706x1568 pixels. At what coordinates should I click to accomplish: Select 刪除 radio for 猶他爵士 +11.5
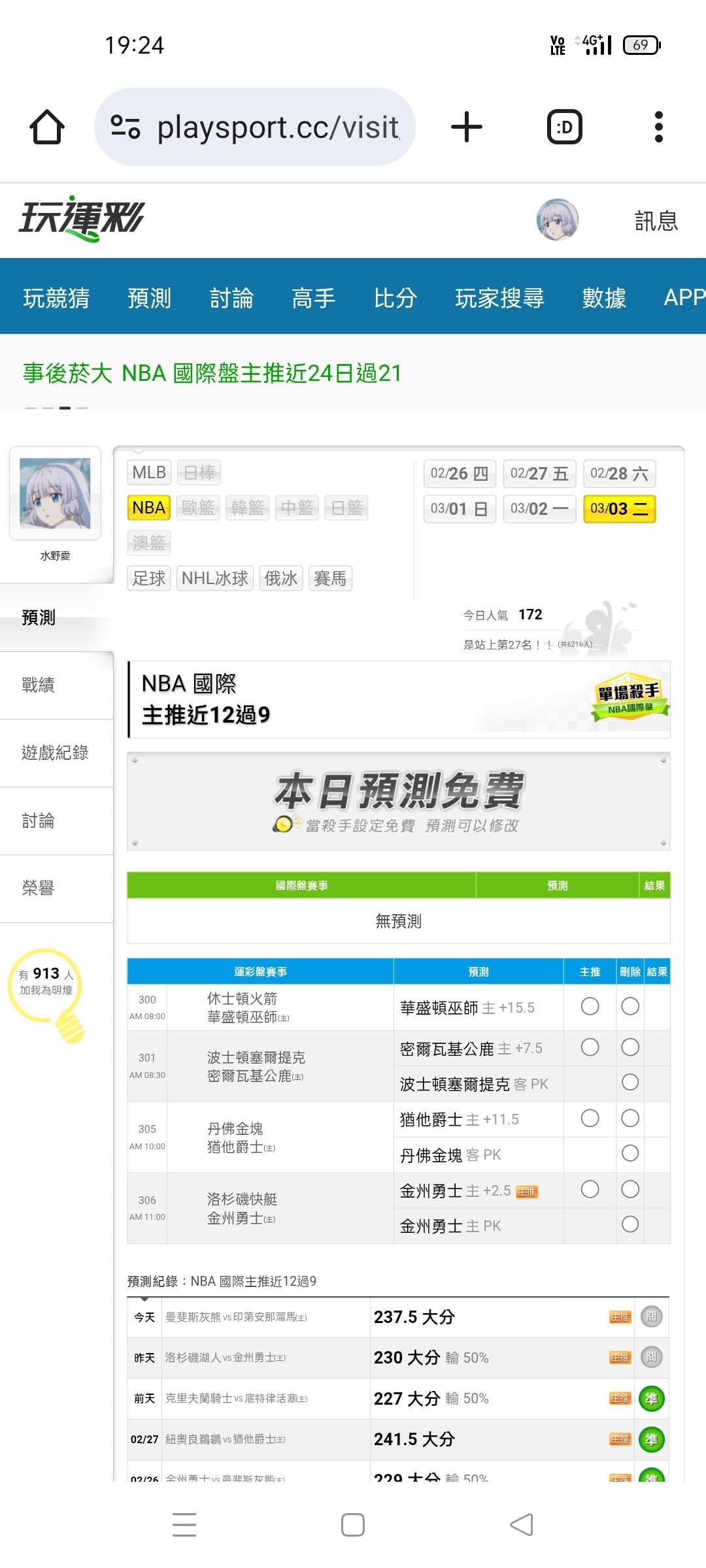[630, 1119]
